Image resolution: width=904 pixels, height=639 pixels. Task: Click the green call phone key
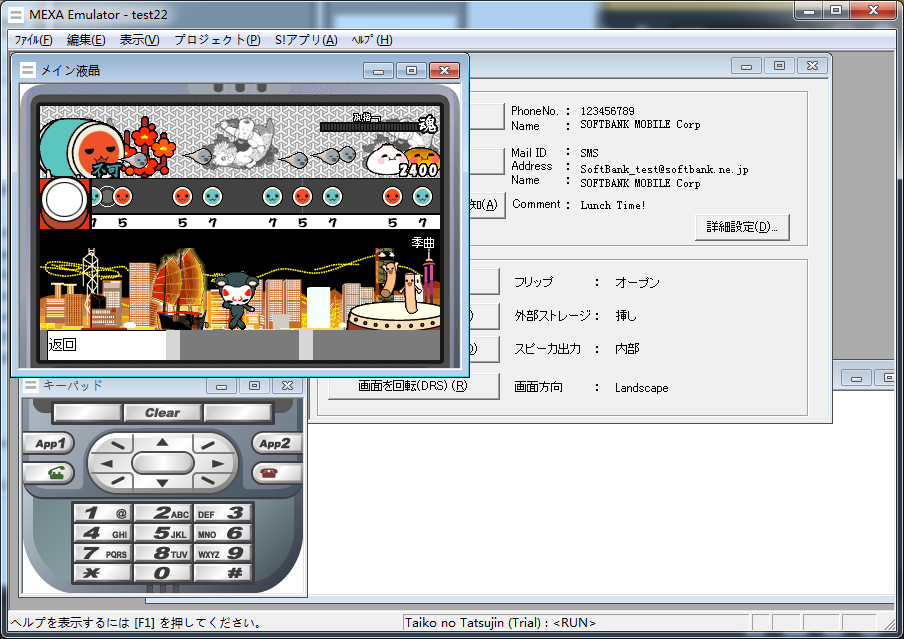tap(50, 473)
